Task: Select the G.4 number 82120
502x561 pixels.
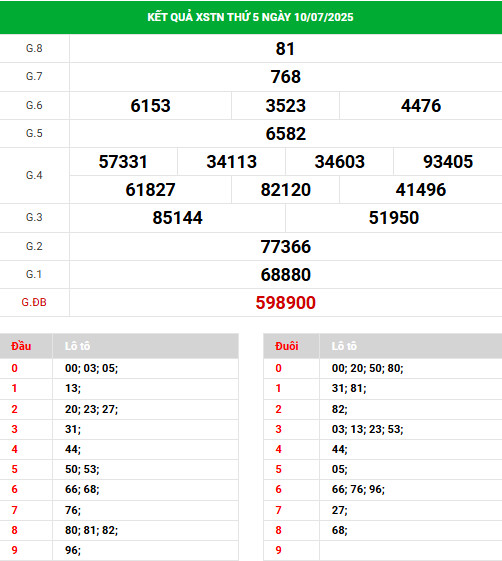Action: pos(286,189)
